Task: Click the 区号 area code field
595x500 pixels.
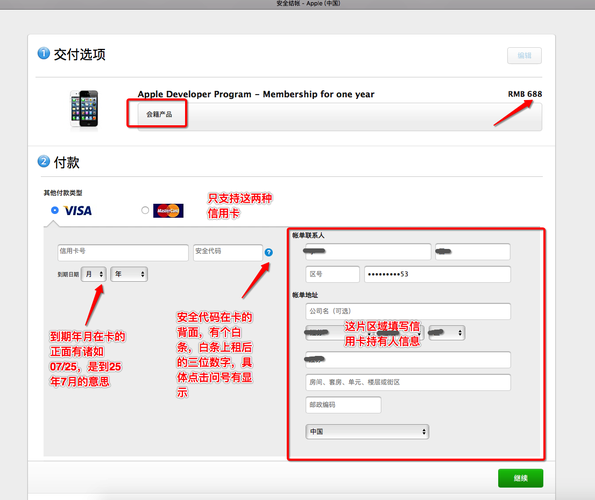Action: point(332,274)
